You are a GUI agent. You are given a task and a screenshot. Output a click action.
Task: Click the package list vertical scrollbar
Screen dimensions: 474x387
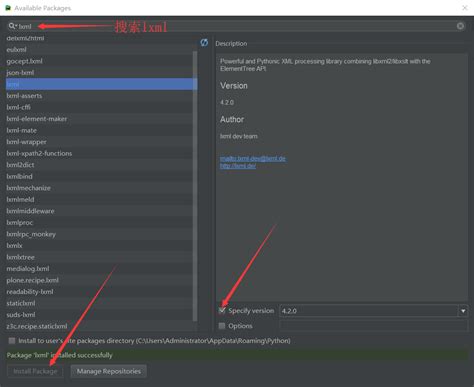[x=195, y=186]
